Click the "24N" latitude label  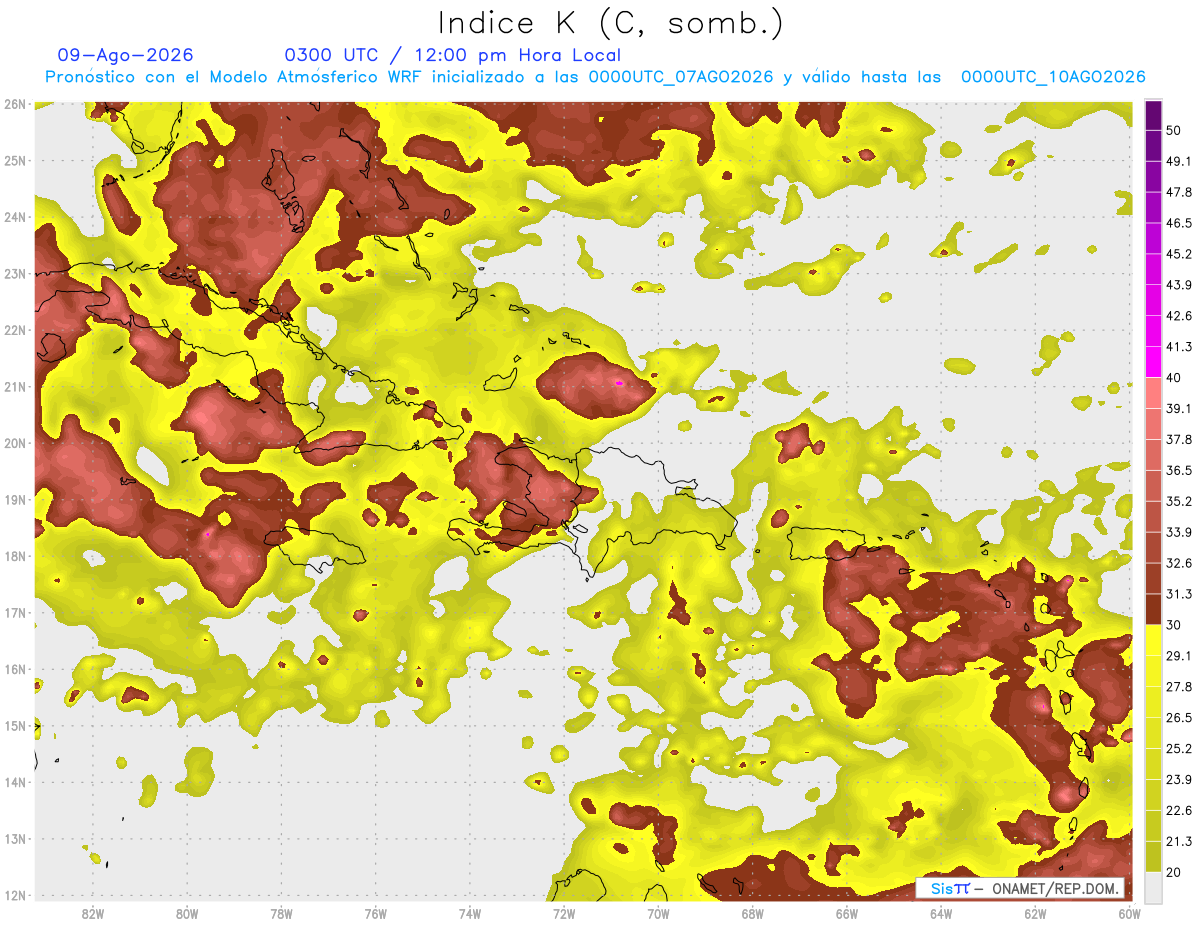point(15,217)
